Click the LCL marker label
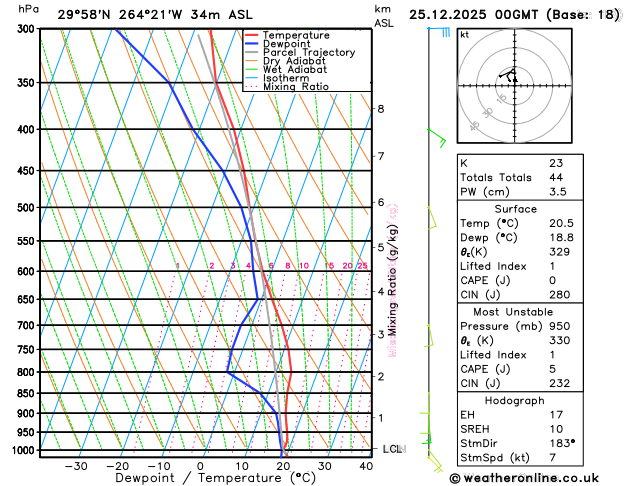The width and height of the screenshot is (629, 486). (394, 449)
